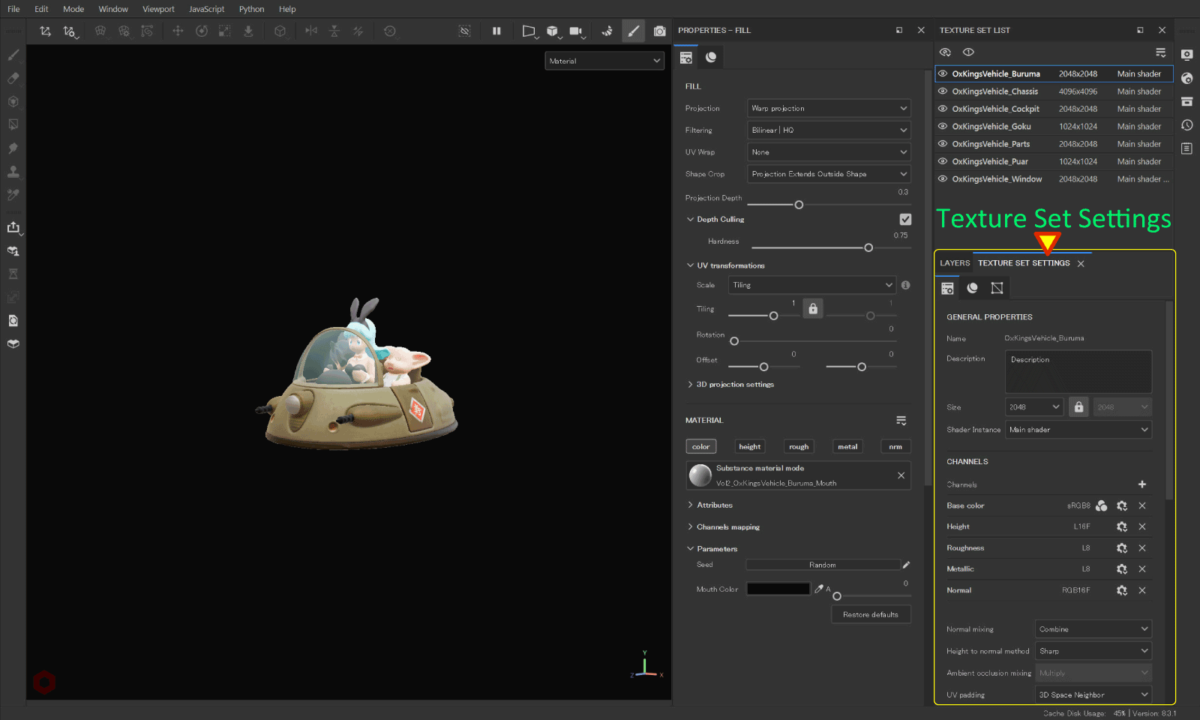The image size is (1200, 720).
Task: Take a viewport screenshot with the camera icon
Action: point(659,31)
